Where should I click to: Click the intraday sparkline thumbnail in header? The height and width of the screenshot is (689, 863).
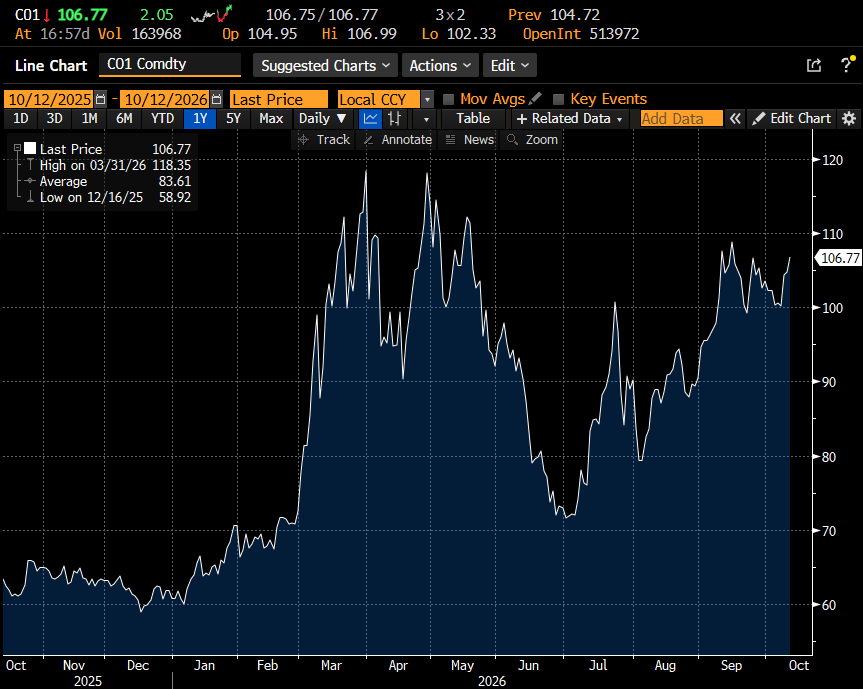(x=211, y=14)
